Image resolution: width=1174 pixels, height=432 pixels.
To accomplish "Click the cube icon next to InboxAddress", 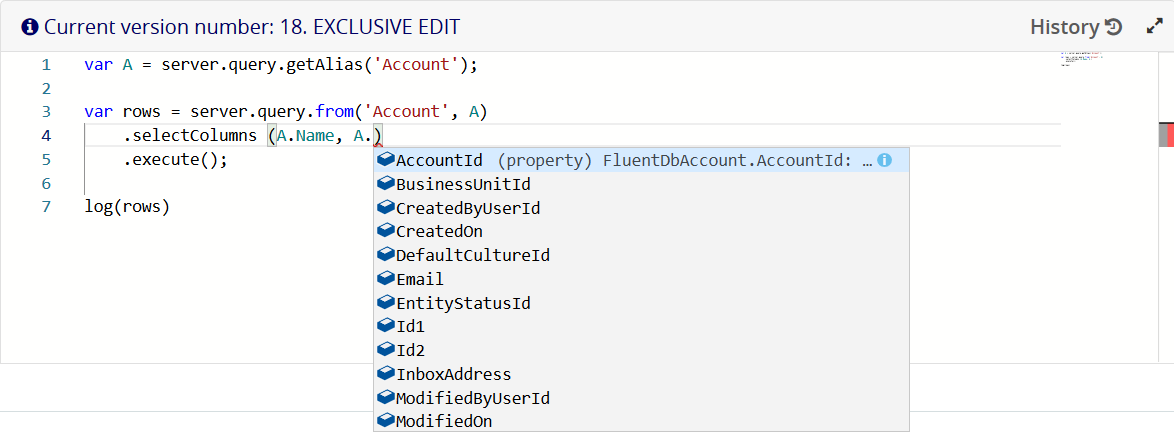I will (385, 374).
